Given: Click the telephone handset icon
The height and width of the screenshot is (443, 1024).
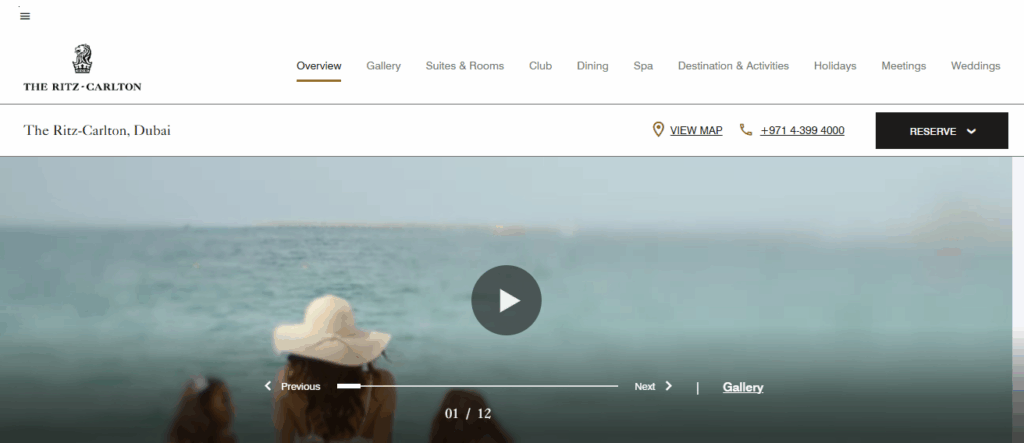Looking at the screenshot, I should [x=746, y=129].
